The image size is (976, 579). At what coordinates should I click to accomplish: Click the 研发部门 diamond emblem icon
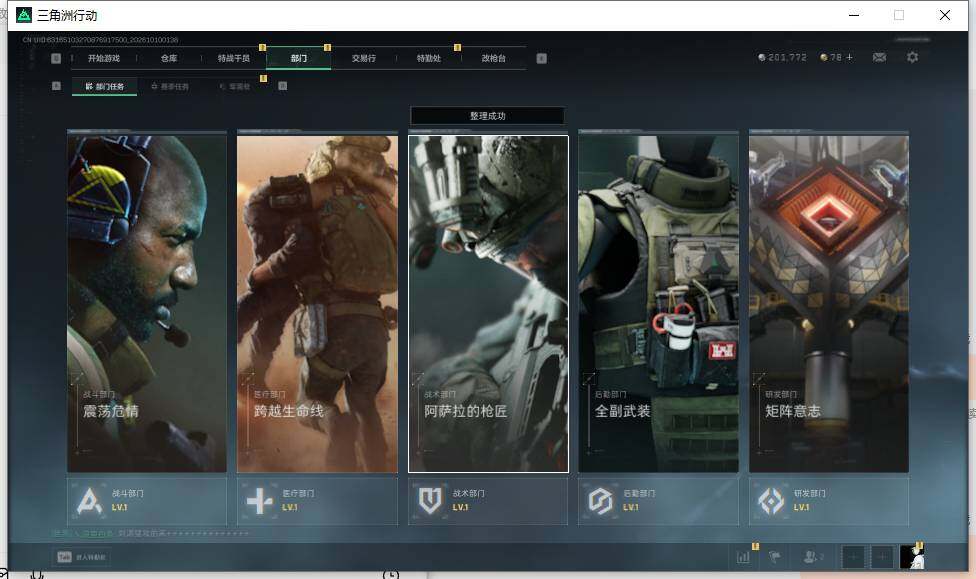click(771, 501)
